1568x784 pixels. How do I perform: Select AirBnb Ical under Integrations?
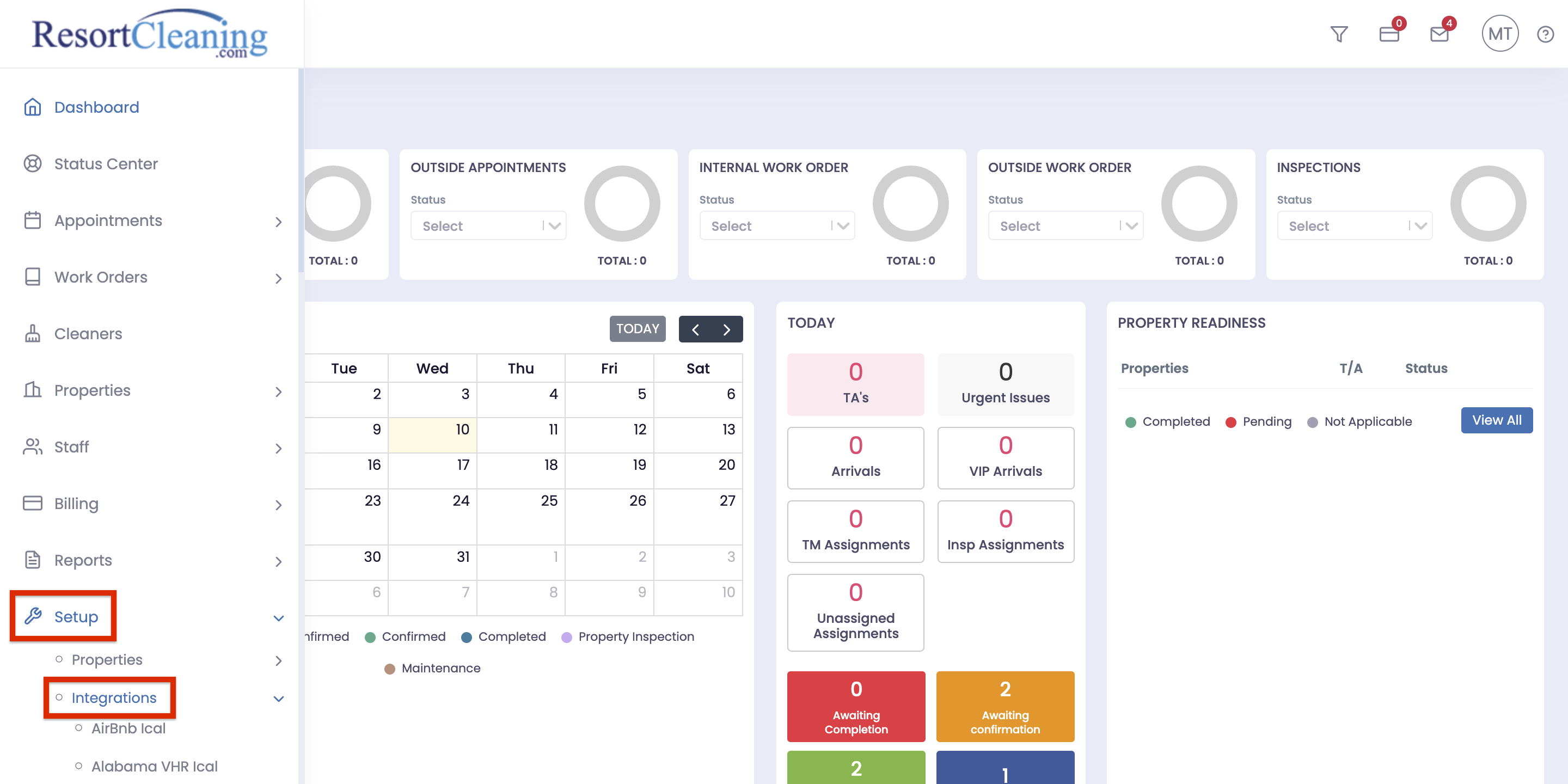pyautogui.click(x=128, y=728)
